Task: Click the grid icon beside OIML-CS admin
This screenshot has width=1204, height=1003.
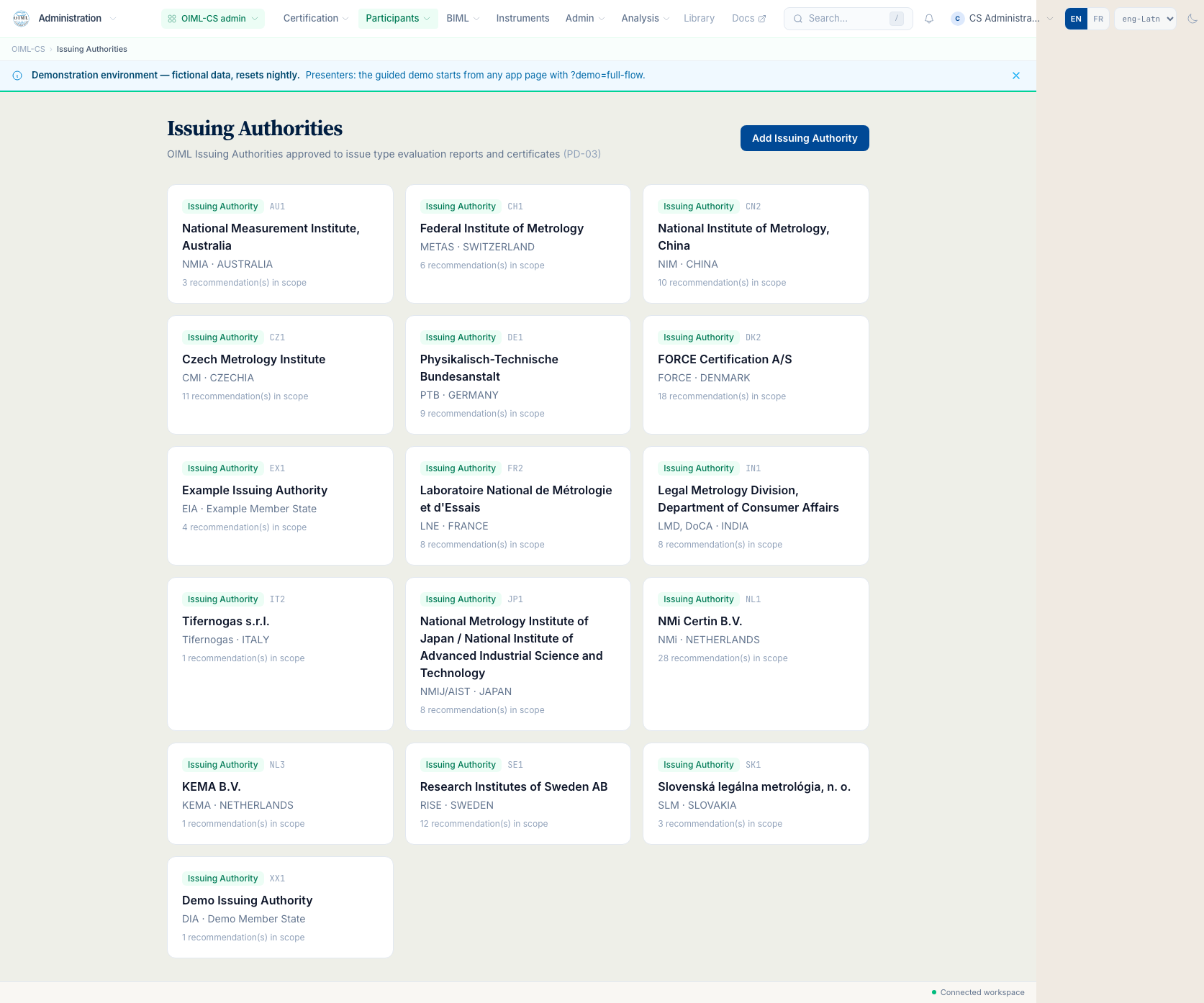Action: tap(172, 19)
